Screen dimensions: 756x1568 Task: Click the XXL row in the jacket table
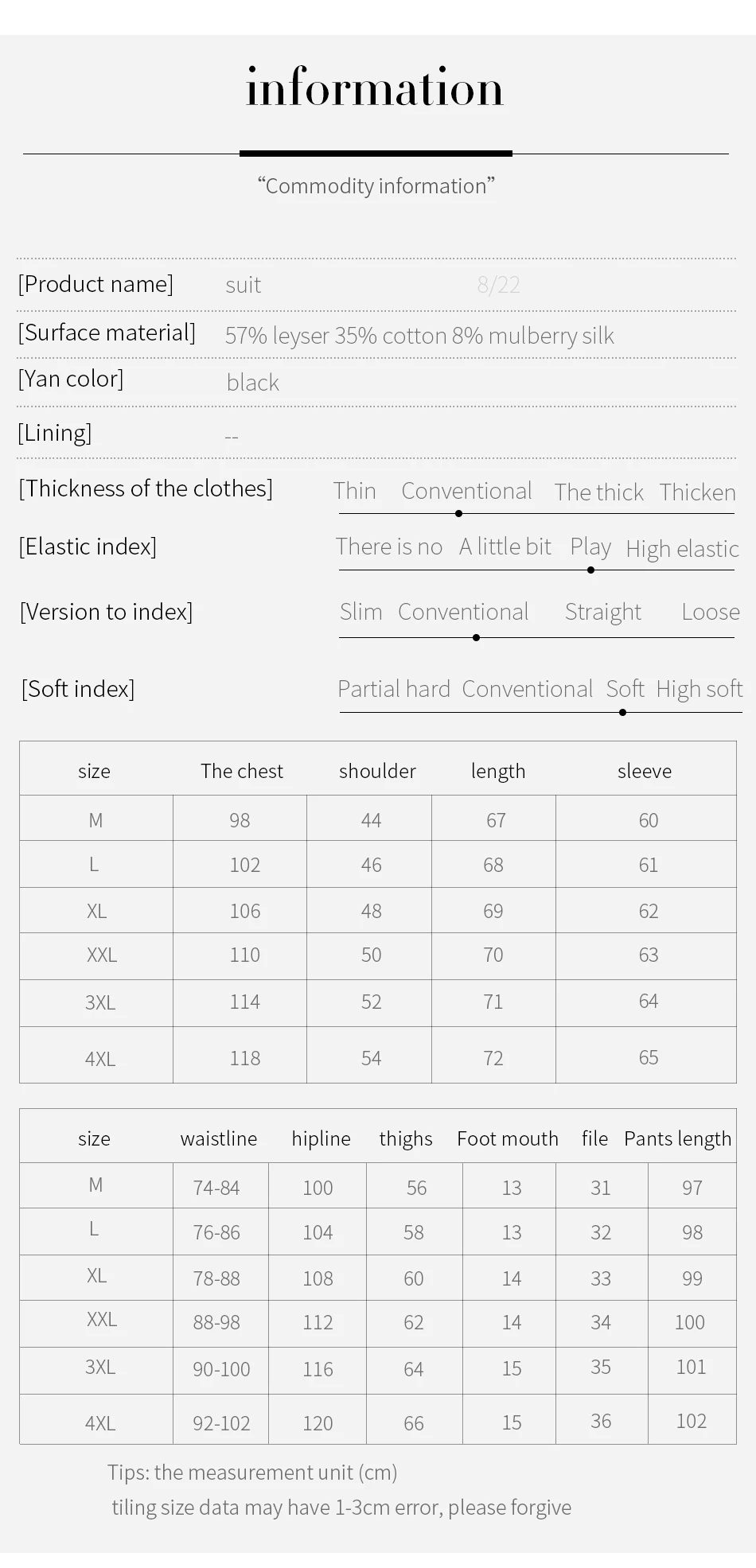pos(378,955)
